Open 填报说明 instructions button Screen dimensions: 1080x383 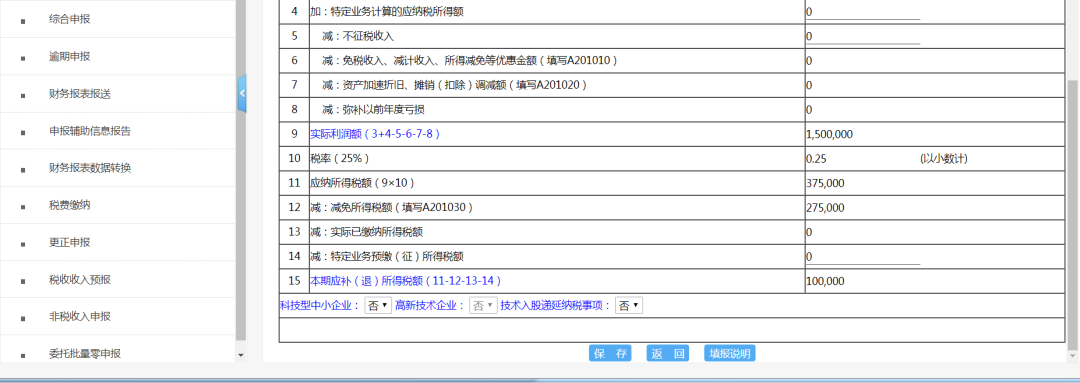tap(730, 353)
